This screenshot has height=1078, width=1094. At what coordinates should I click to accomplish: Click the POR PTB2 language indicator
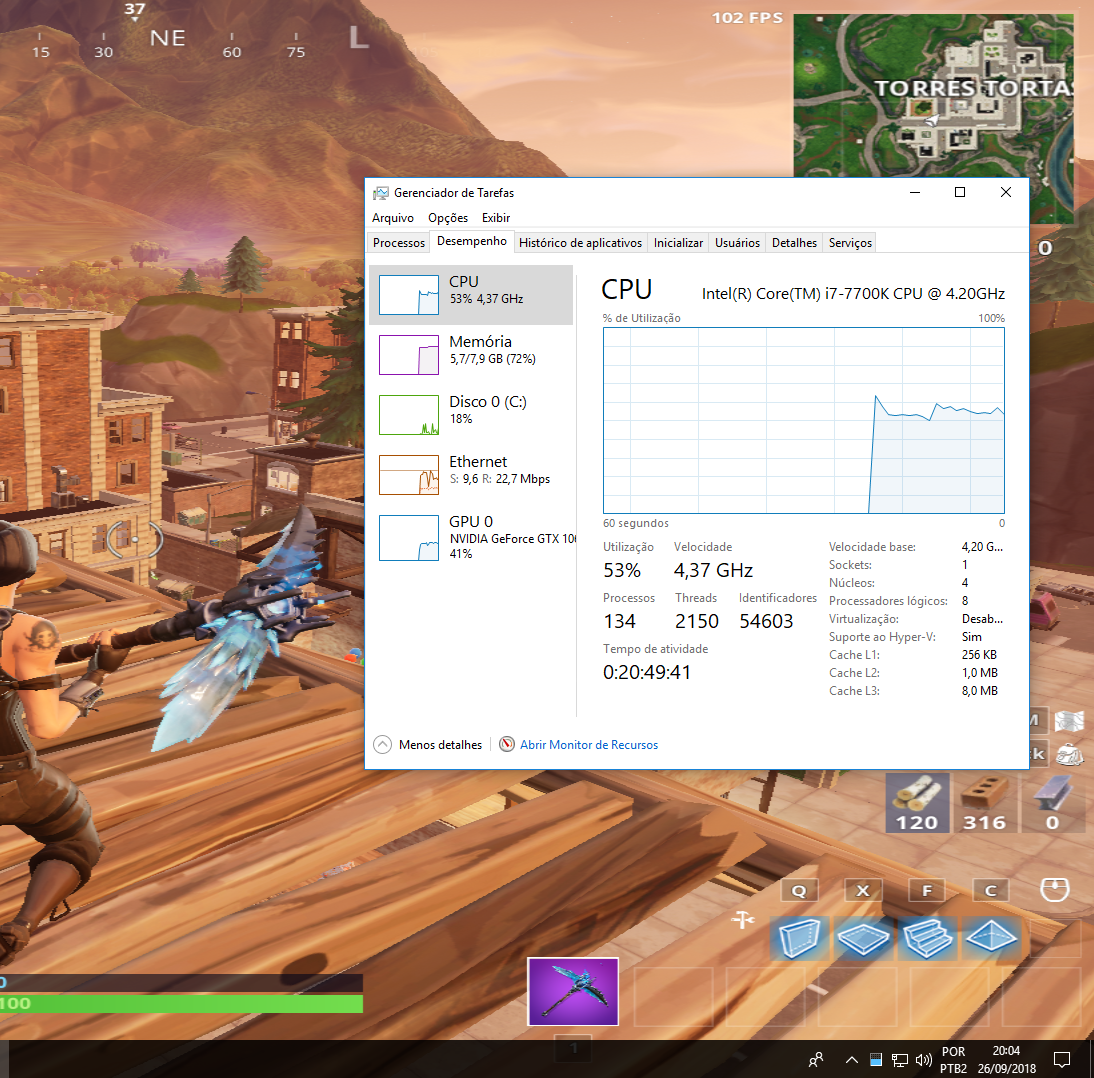953,1060
